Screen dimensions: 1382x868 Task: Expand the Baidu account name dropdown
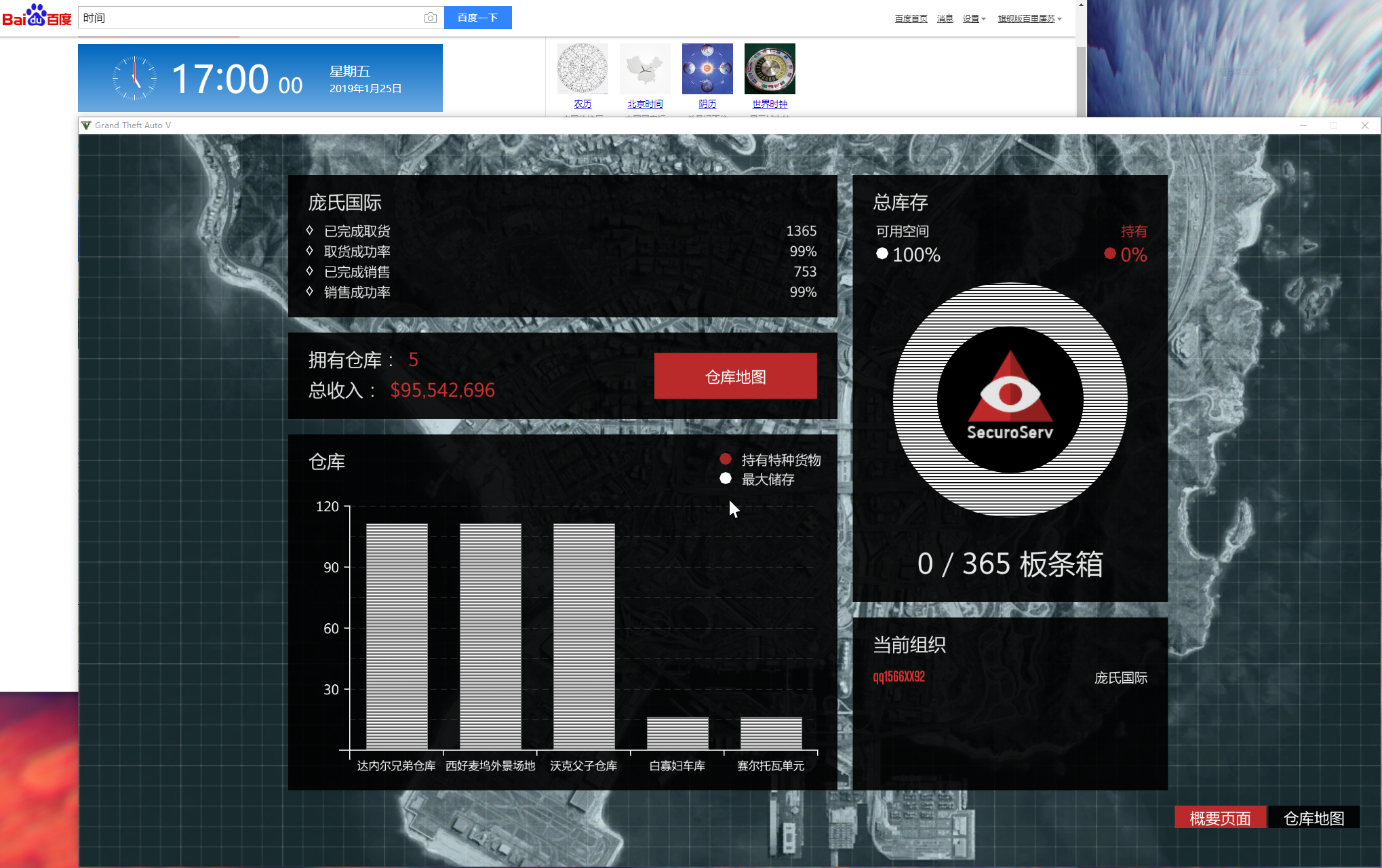click(1029, 19)
